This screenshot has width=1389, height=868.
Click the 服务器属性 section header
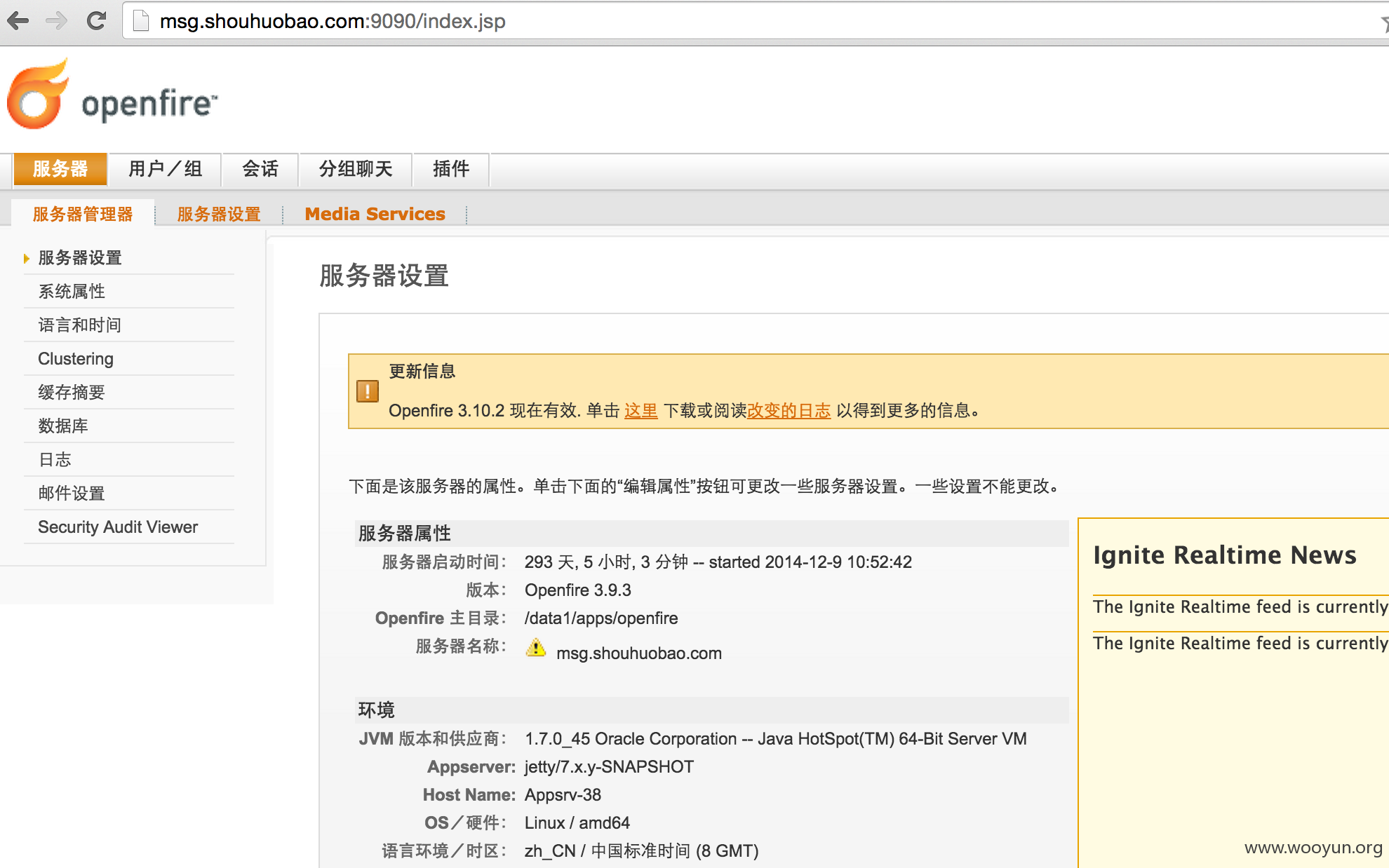405,534
